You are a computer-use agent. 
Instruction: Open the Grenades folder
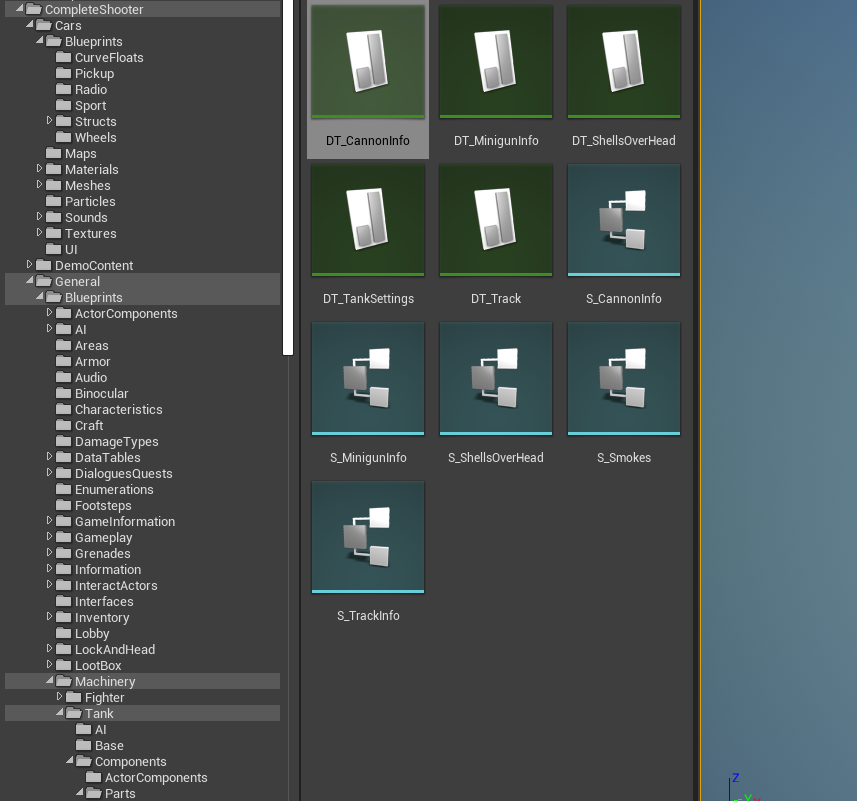(x=93, y=553)
